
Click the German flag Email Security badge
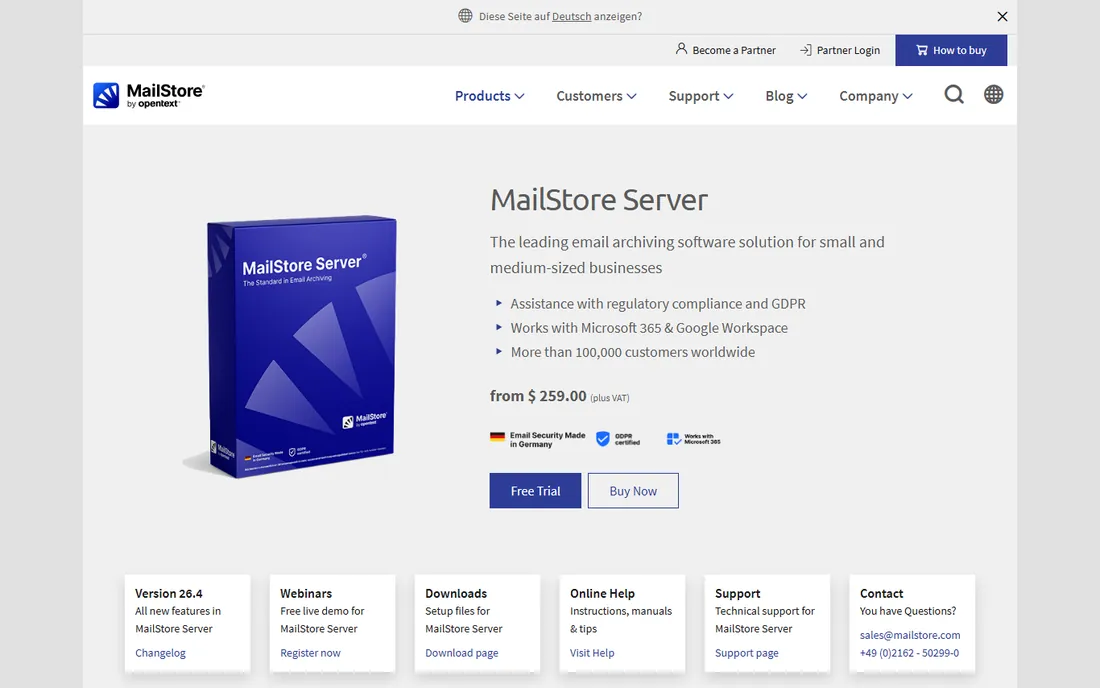click(537, 439)
